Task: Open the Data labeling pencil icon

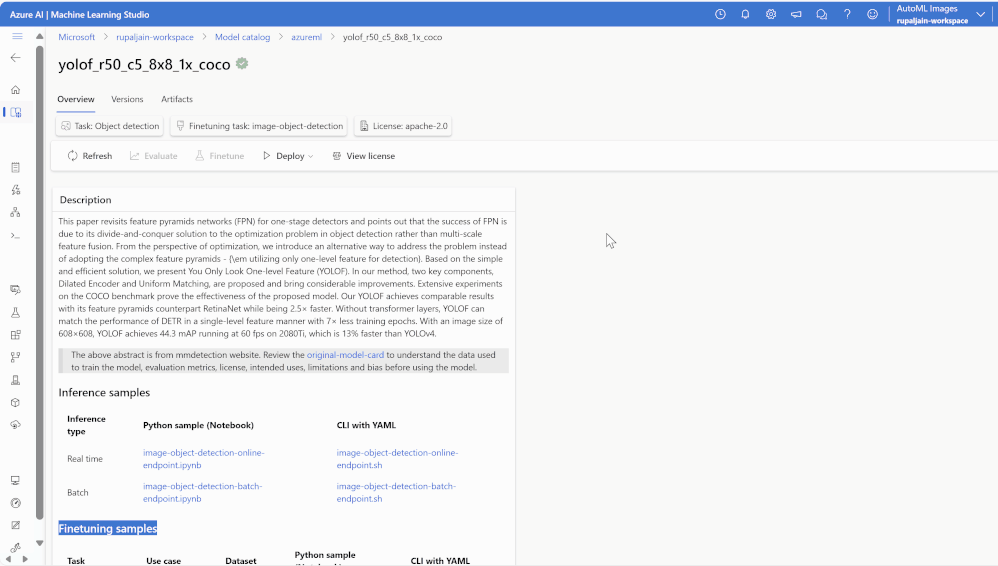Action: pos(16,525)
